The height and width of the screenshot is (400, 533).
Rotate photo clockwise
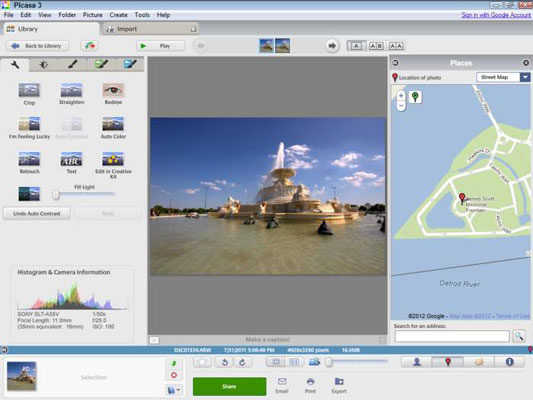(x=242, y=362)
